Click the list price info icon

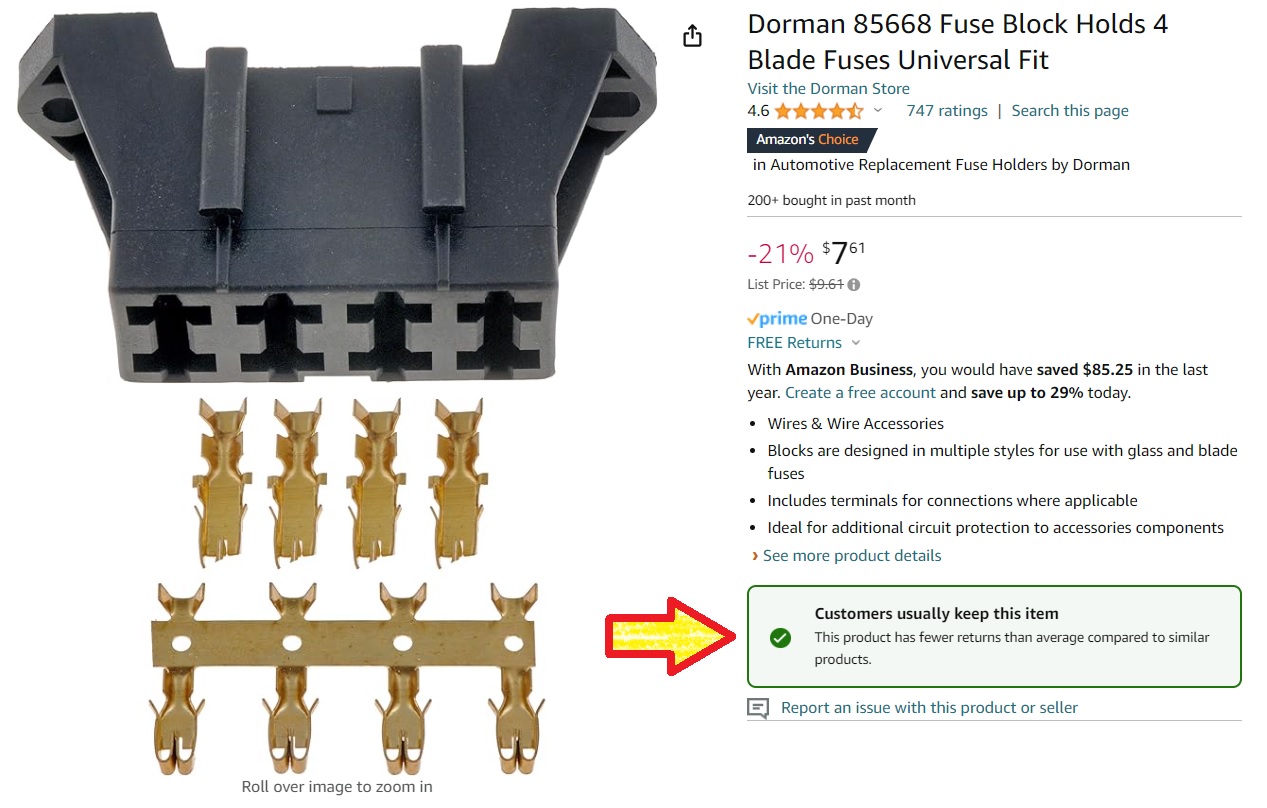click(854, 285)
